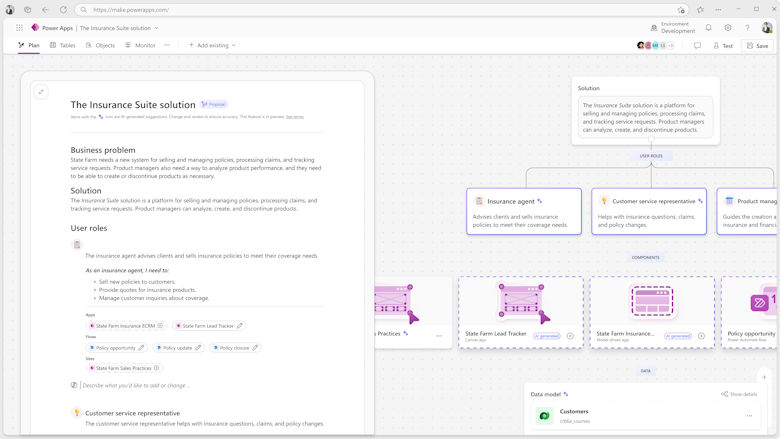Open the settings gear in the header
780x439 pixels.
[728, 28]
